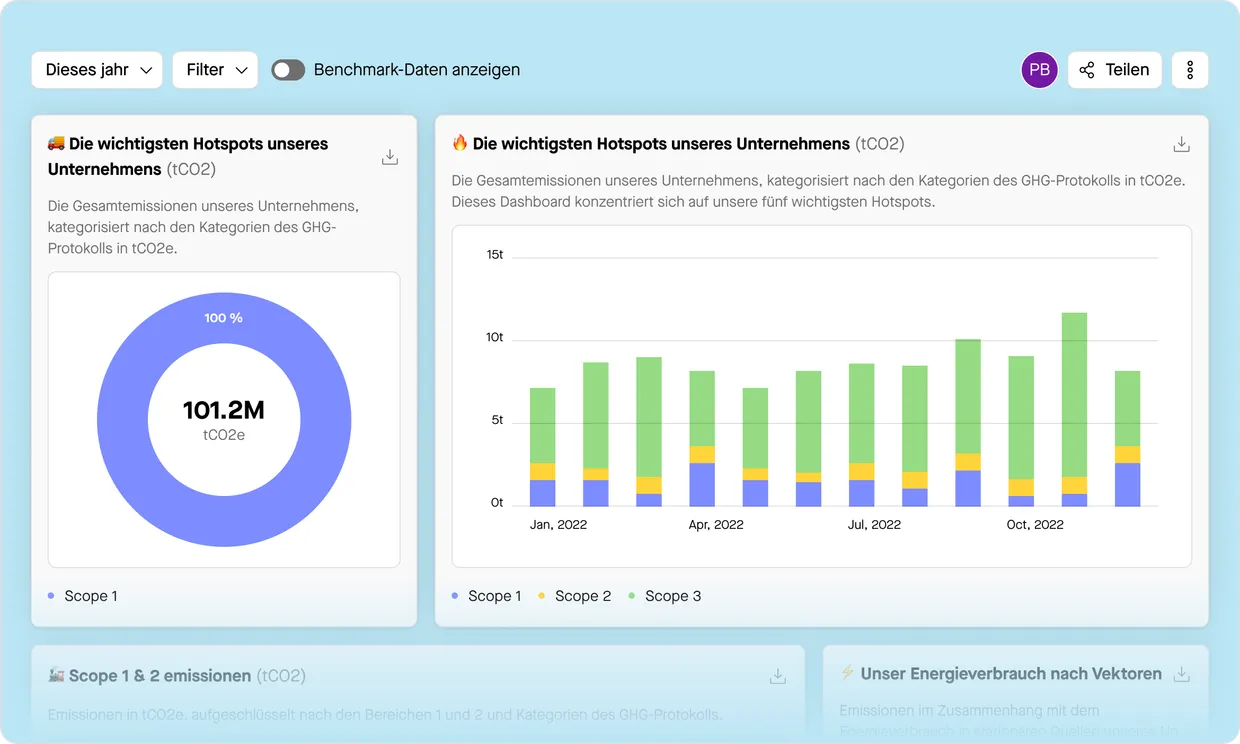
Task: Click the share icon in Teilen button
Action: coord(1087,70)
